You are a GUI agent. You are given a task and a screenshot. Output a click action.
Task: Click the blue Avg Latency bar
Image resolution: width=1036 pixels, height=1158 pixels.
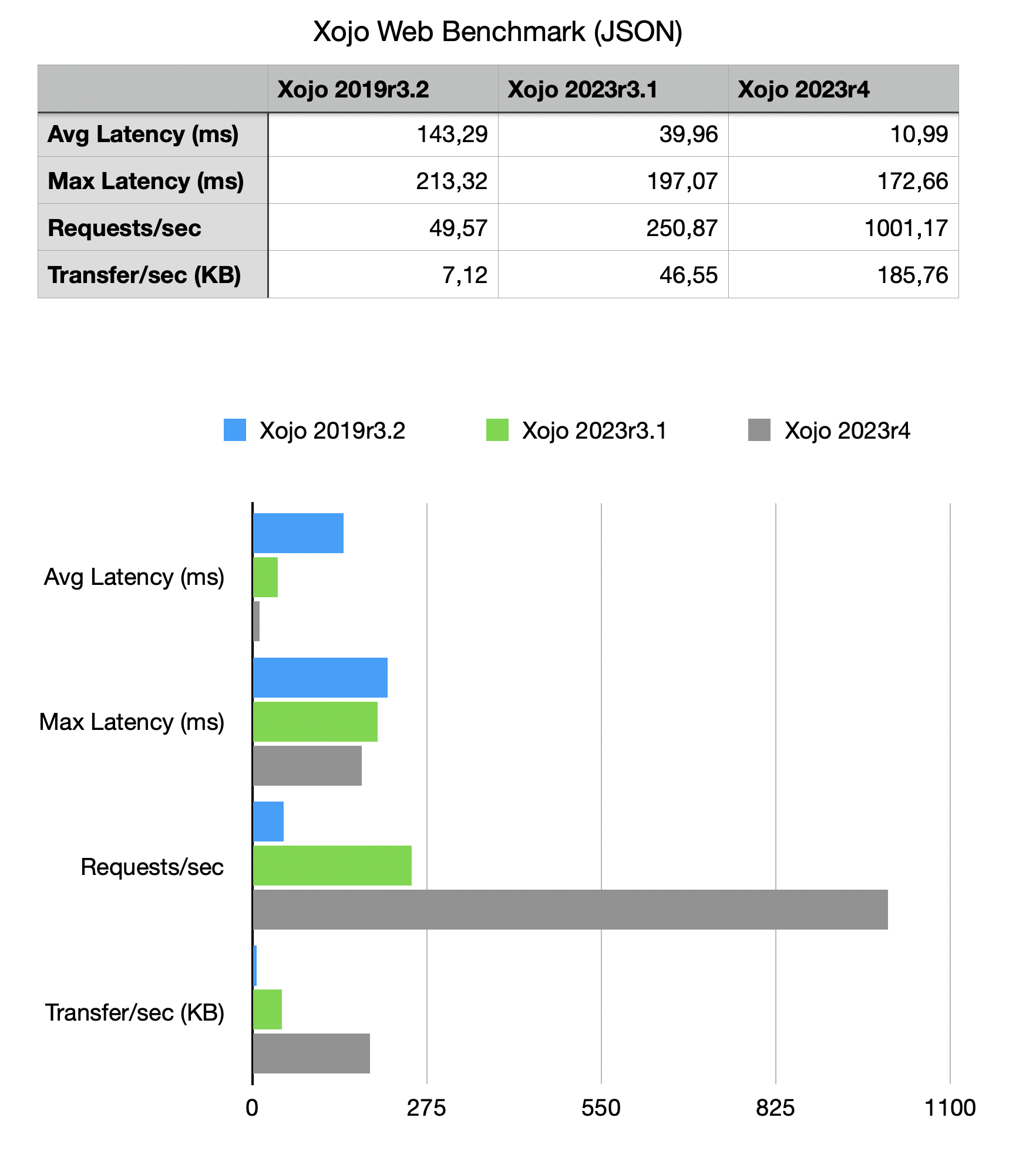pyautogui.click(x=298, y=533)
